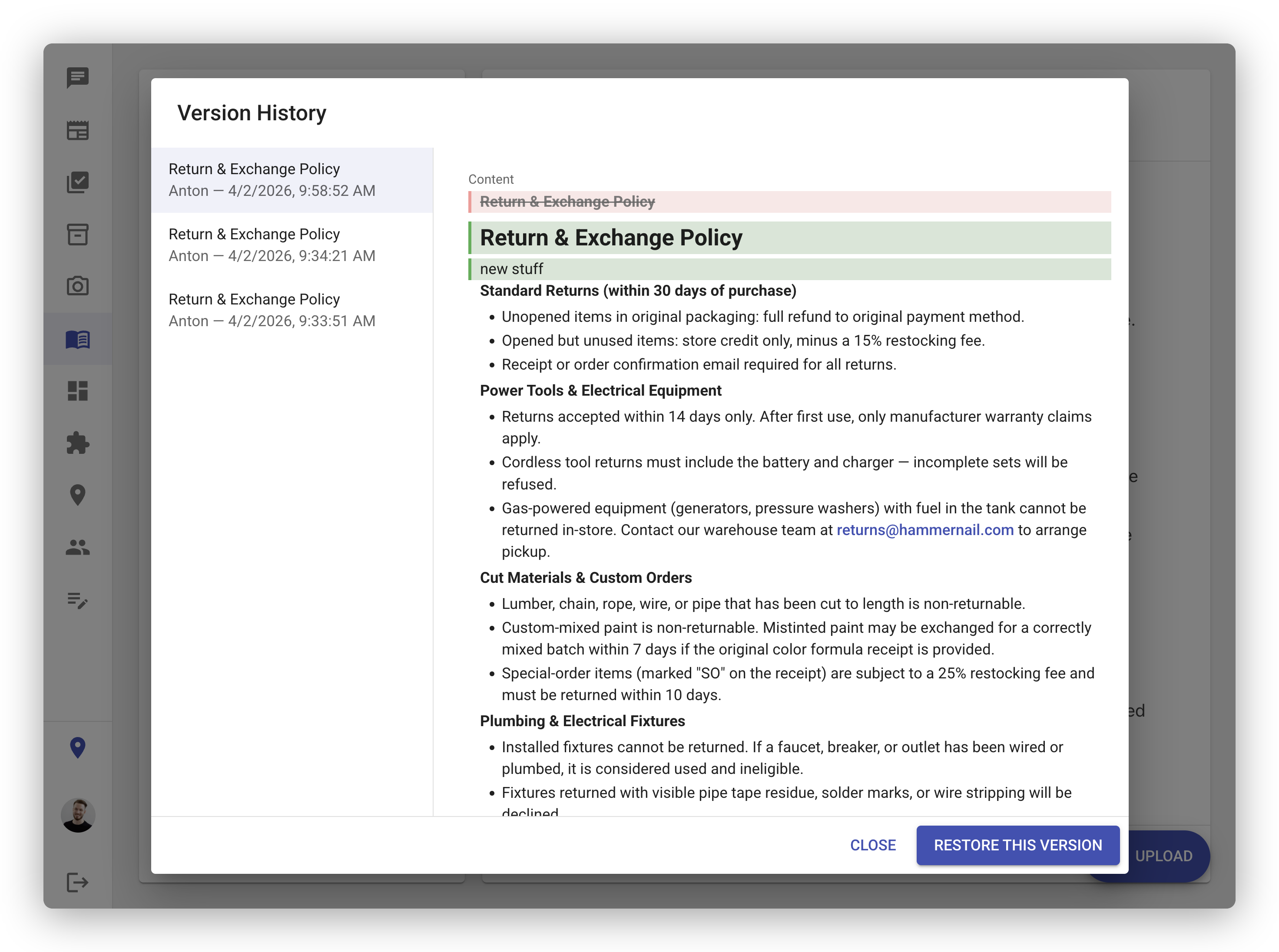Open the returns@hammernail.com email link
The image size is (1279, 952).
[x=925, y=529]
